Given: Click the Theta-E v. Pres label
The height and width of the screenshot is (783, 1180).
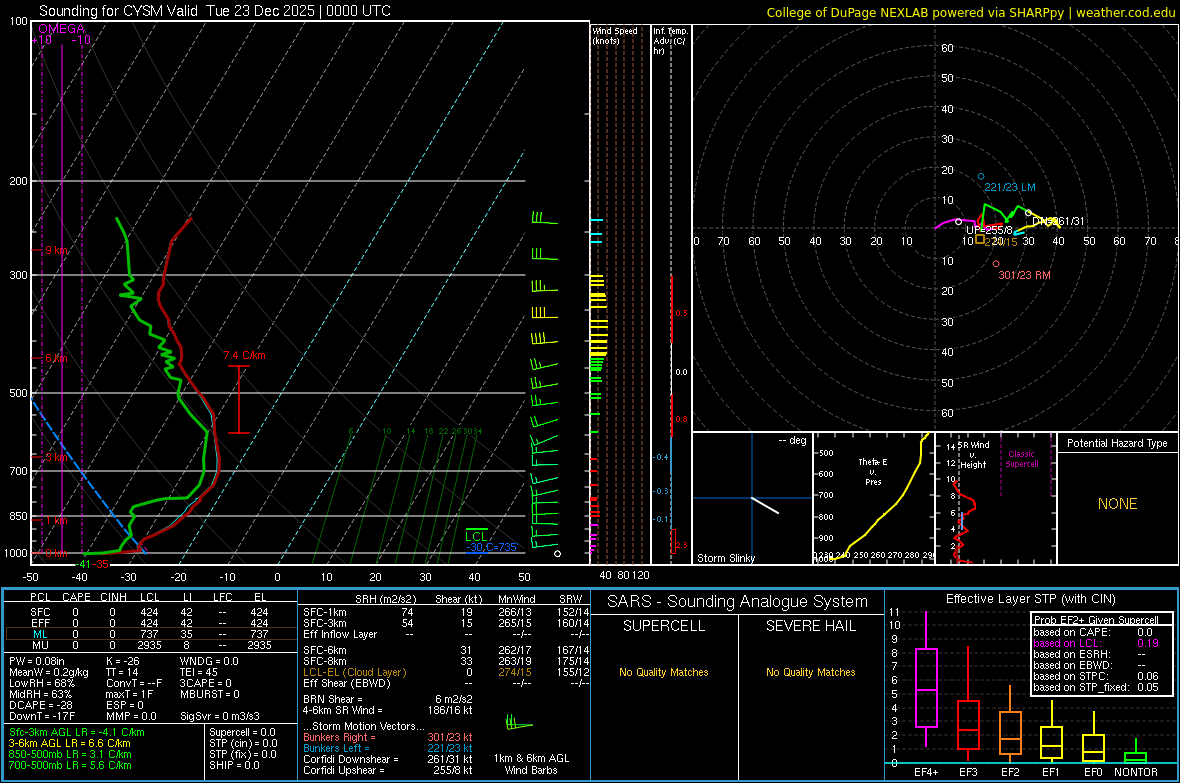Looking at the screenshot, I should coord(873,471).
